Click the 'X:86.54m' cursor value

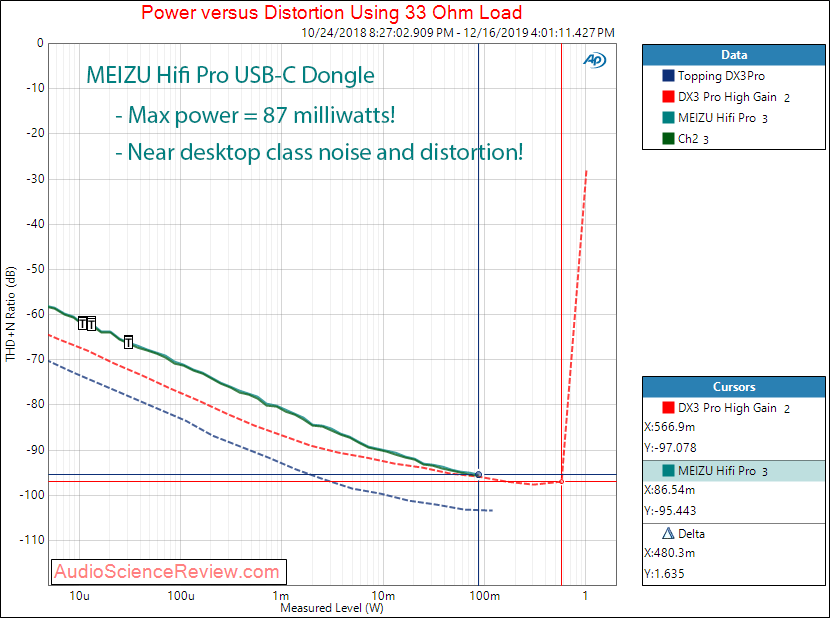670,490
